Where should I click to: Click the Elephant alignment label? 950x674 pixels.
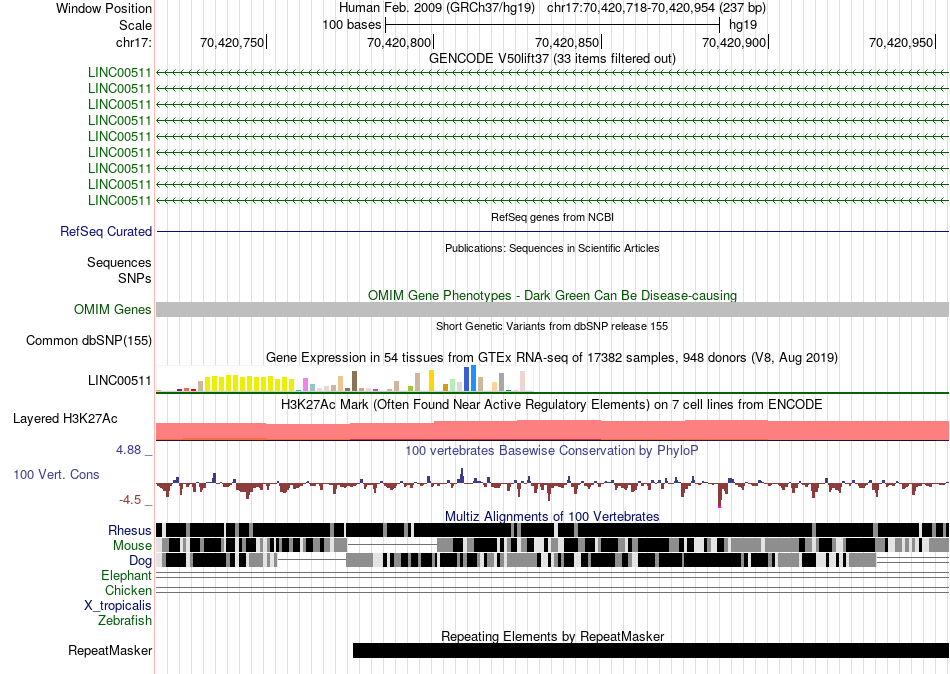point(126,576)
